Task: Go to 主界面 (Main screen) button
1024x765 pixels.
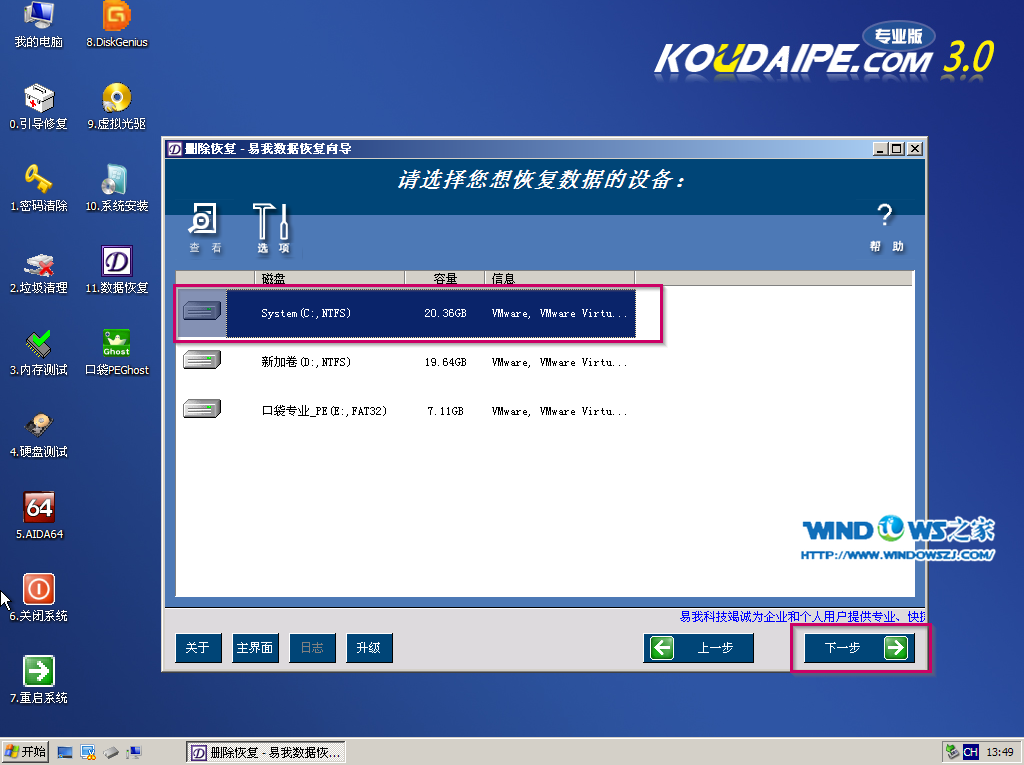Action: [x=255, y=648]
